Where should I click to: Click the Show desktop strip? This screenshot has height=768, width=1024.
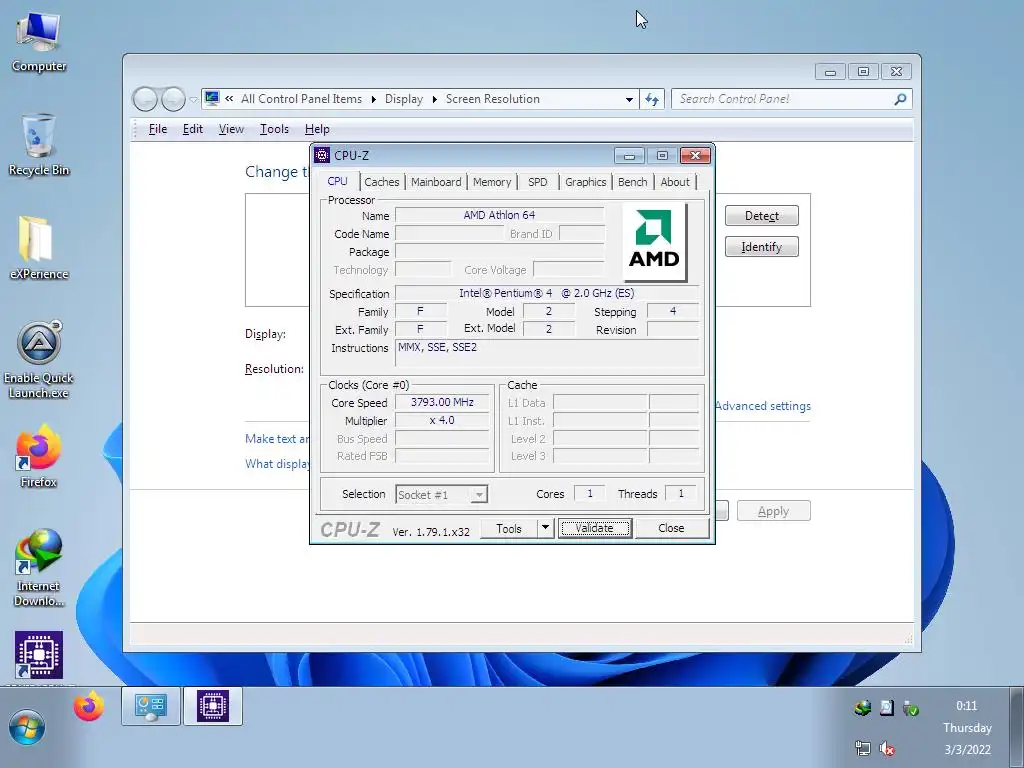coord(1017,728)
